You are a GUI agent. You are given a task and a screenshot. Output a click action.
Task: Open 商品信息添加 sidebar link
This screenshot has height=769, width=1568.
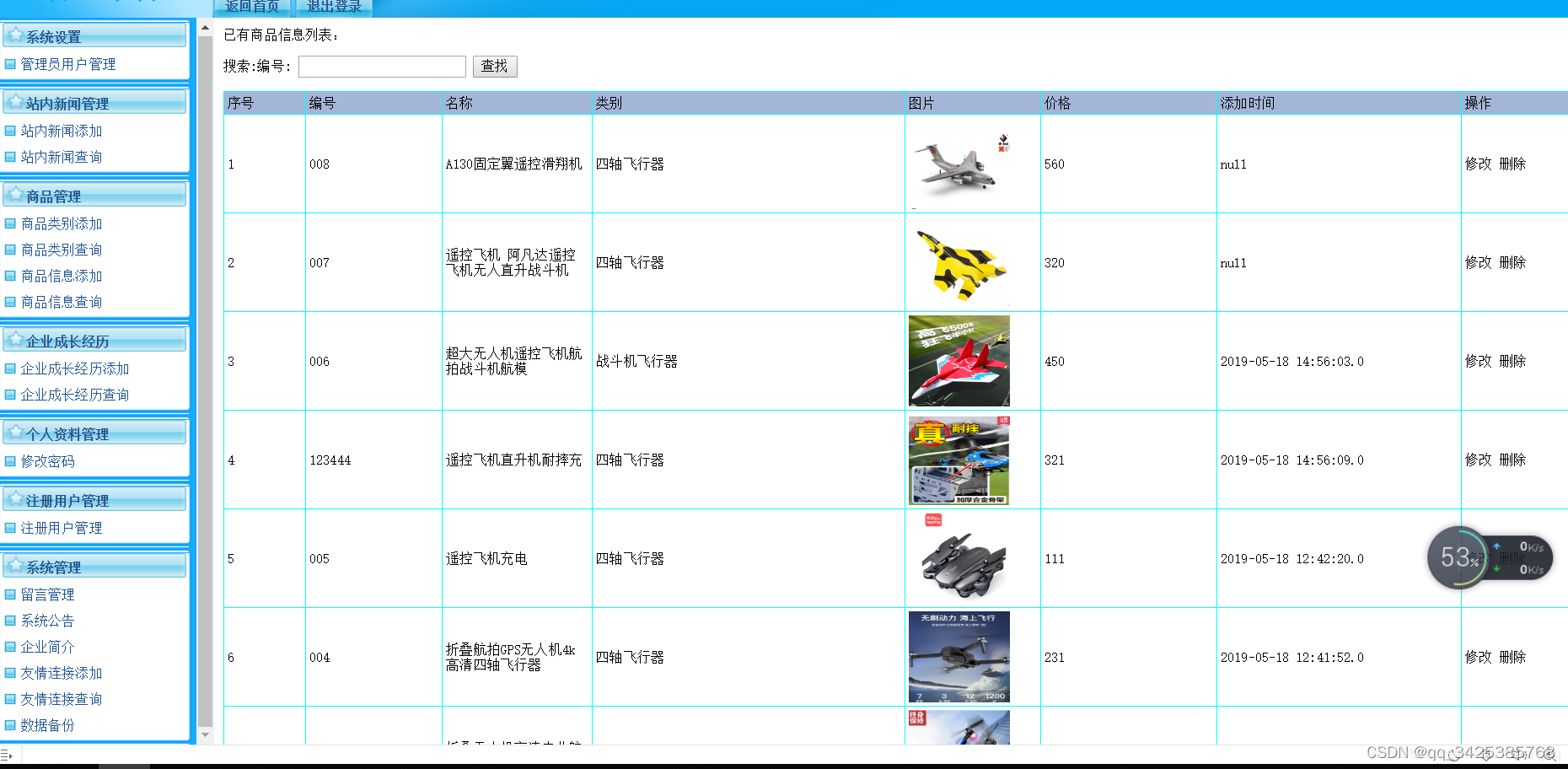pos(62,276)
